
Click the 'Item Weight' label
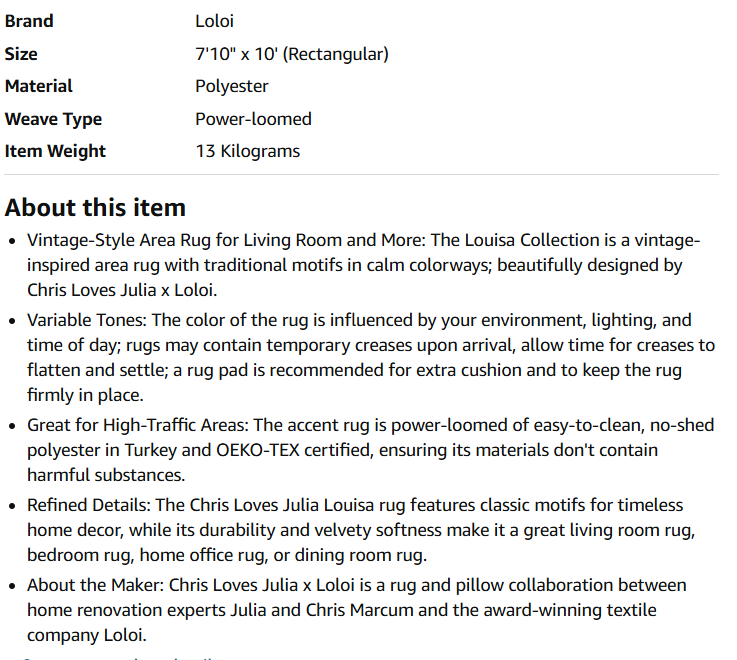pyautogui.click(x=55, y=151)
